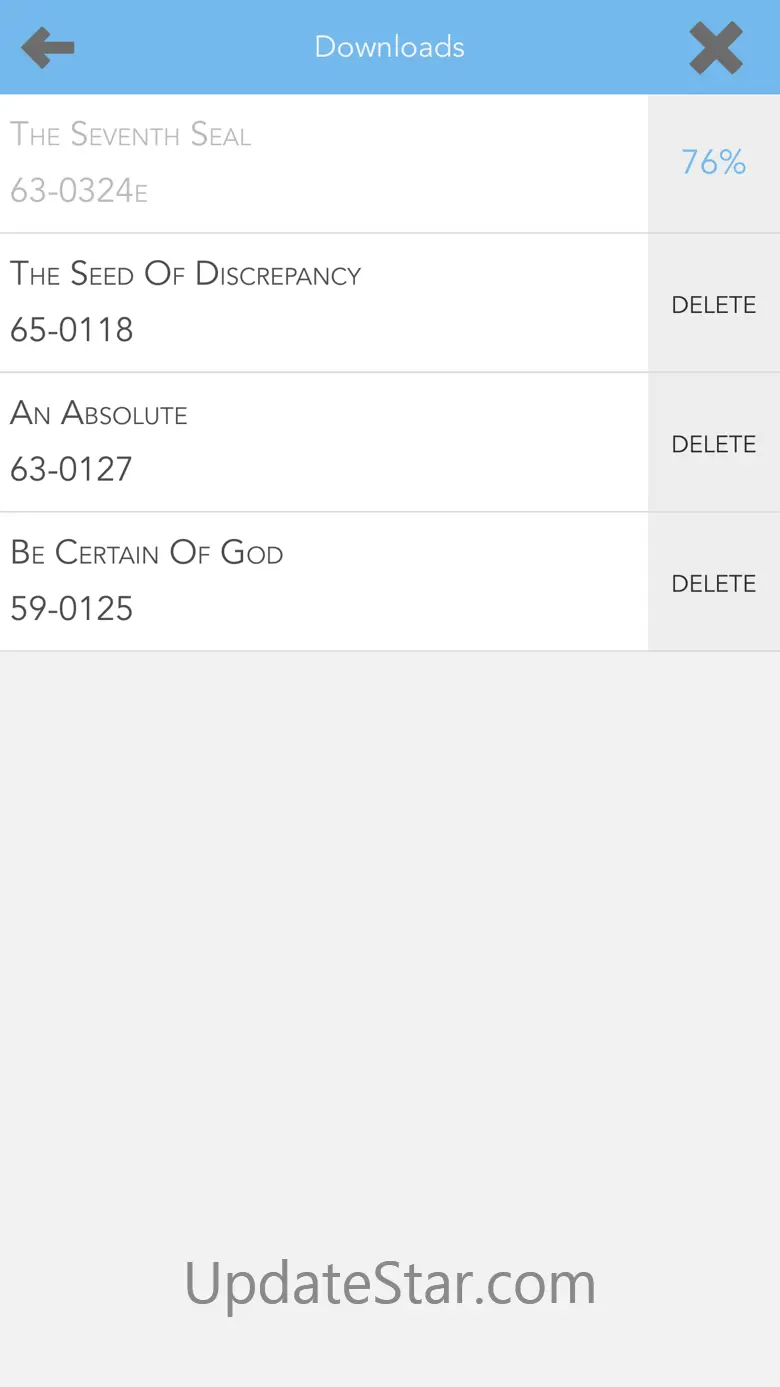Open the Be Certain Of God title
The width and height of the screenshot is (780, 1387).
click(x=147, y=552)
